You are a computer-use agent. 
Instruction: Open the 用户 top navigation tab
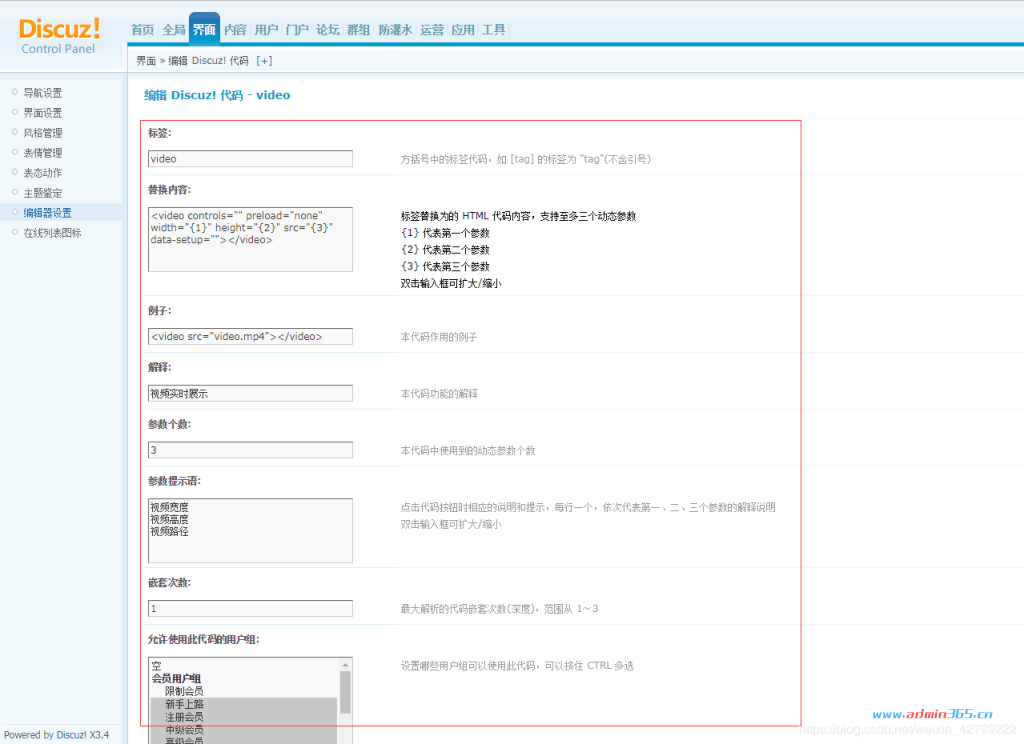[x=266, y=29]
